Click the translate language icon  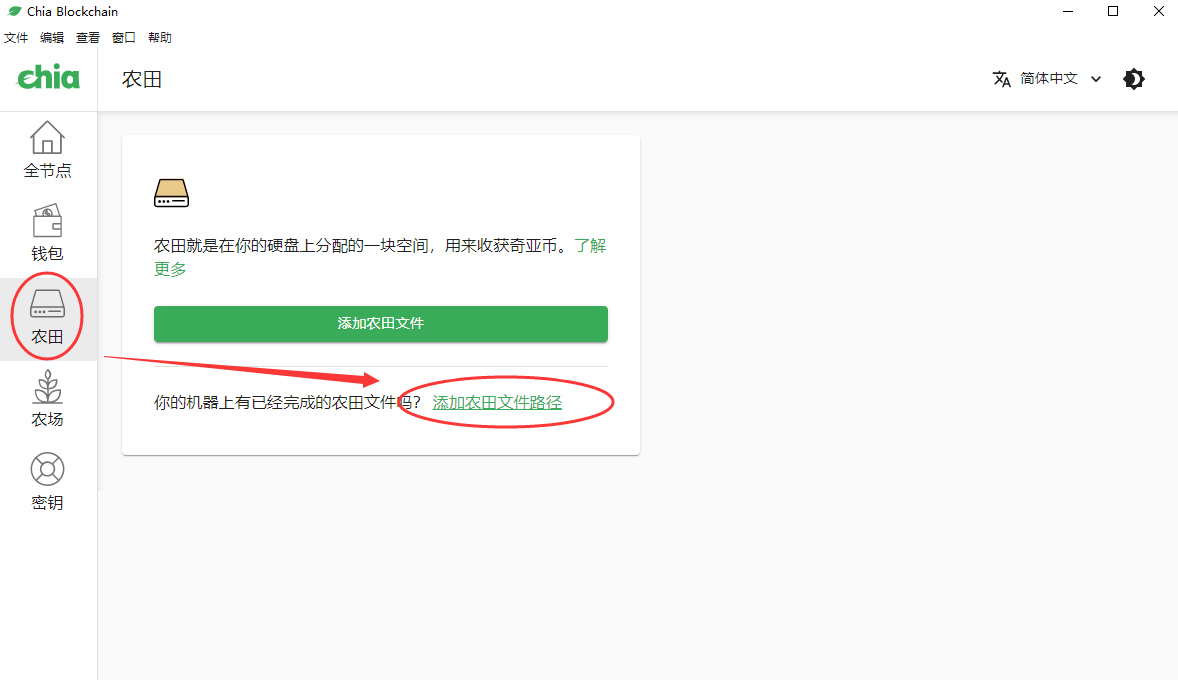tap(1001, 79)
